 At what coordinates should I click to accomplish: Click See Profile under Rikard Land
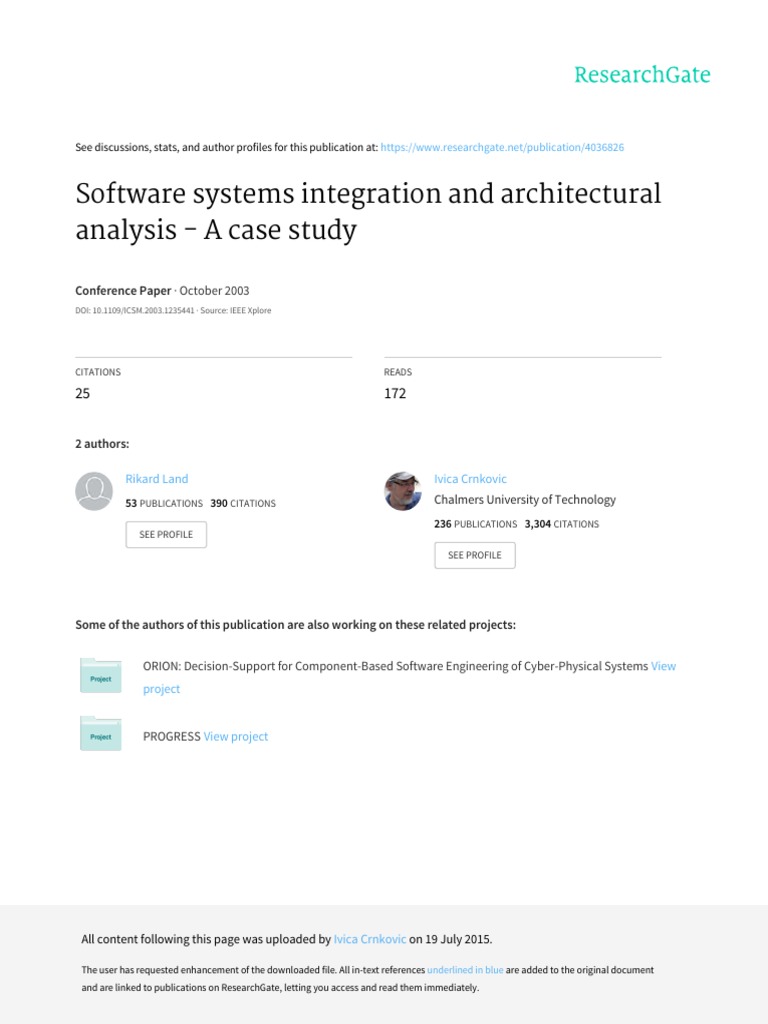[166, 534]
